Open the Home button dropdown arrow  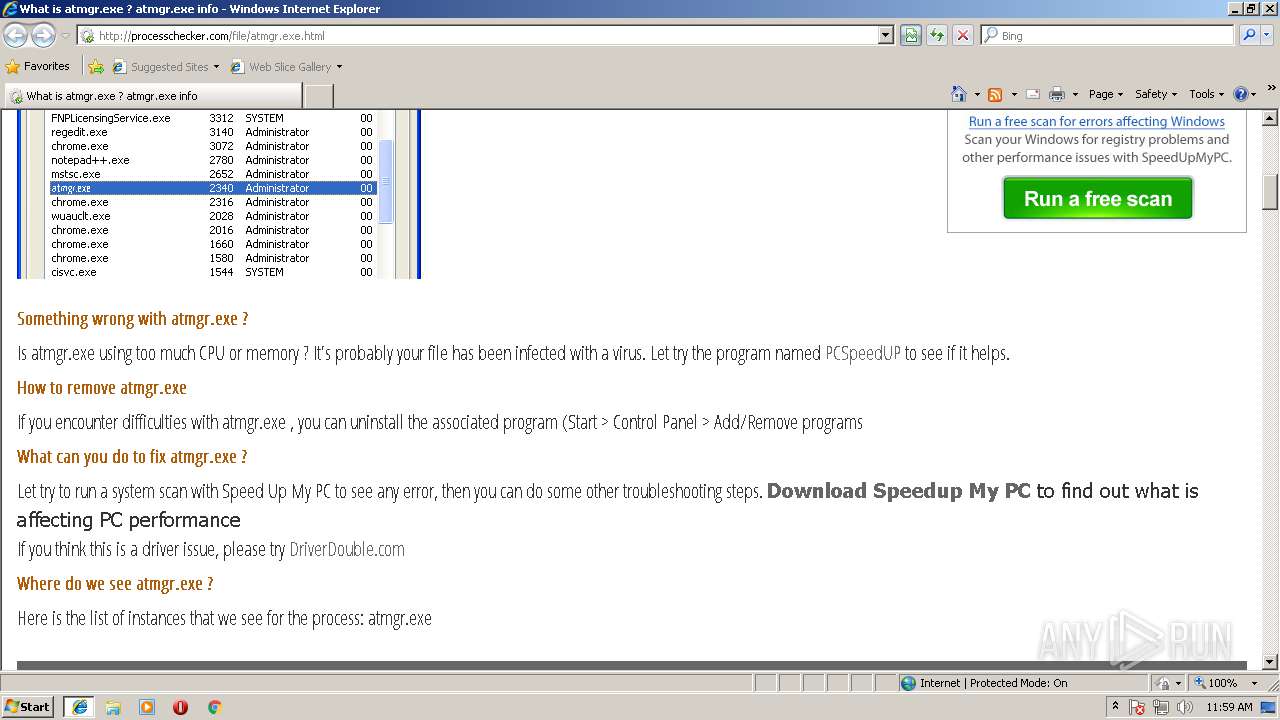[x=975, y=94]
